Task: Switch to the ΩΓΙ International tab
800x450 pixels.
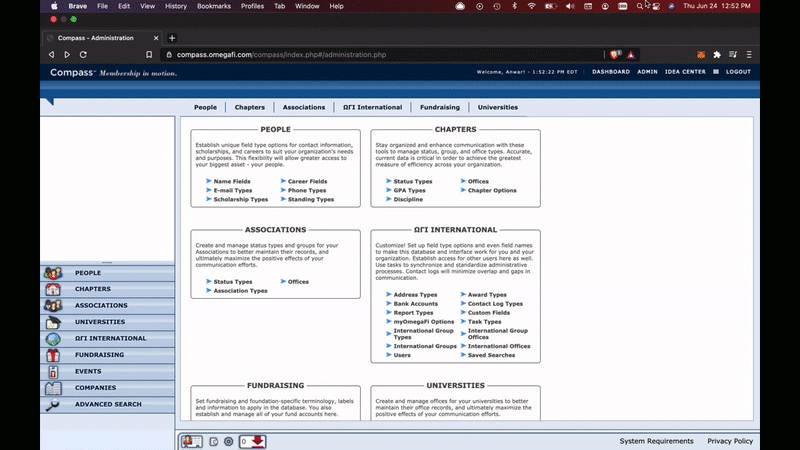Action: [x=372, y=108]
